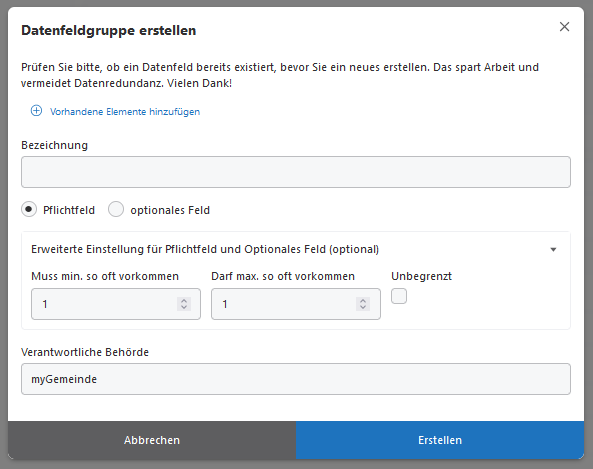The width and height of the screenshot is (593, 469).
Task: Click into the Darf max. number field
Action: coord(296,304)
